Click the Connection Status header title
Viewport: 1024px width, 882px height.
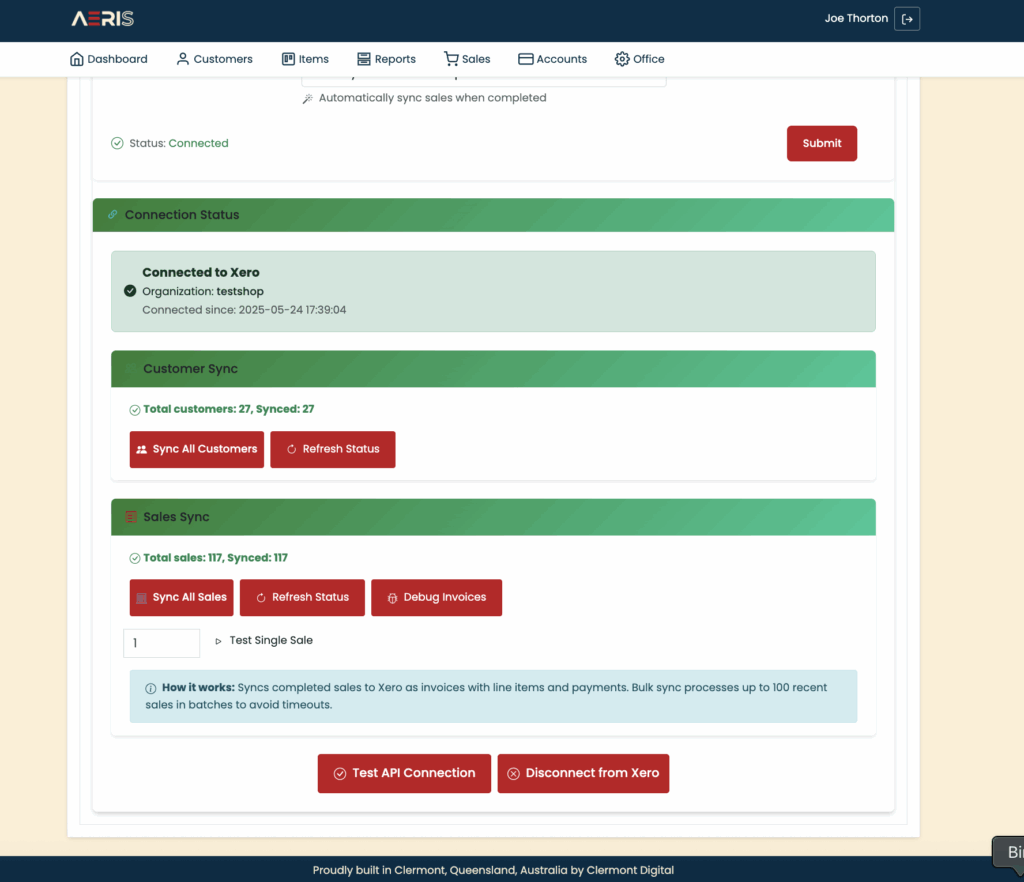tap(182, 215)
